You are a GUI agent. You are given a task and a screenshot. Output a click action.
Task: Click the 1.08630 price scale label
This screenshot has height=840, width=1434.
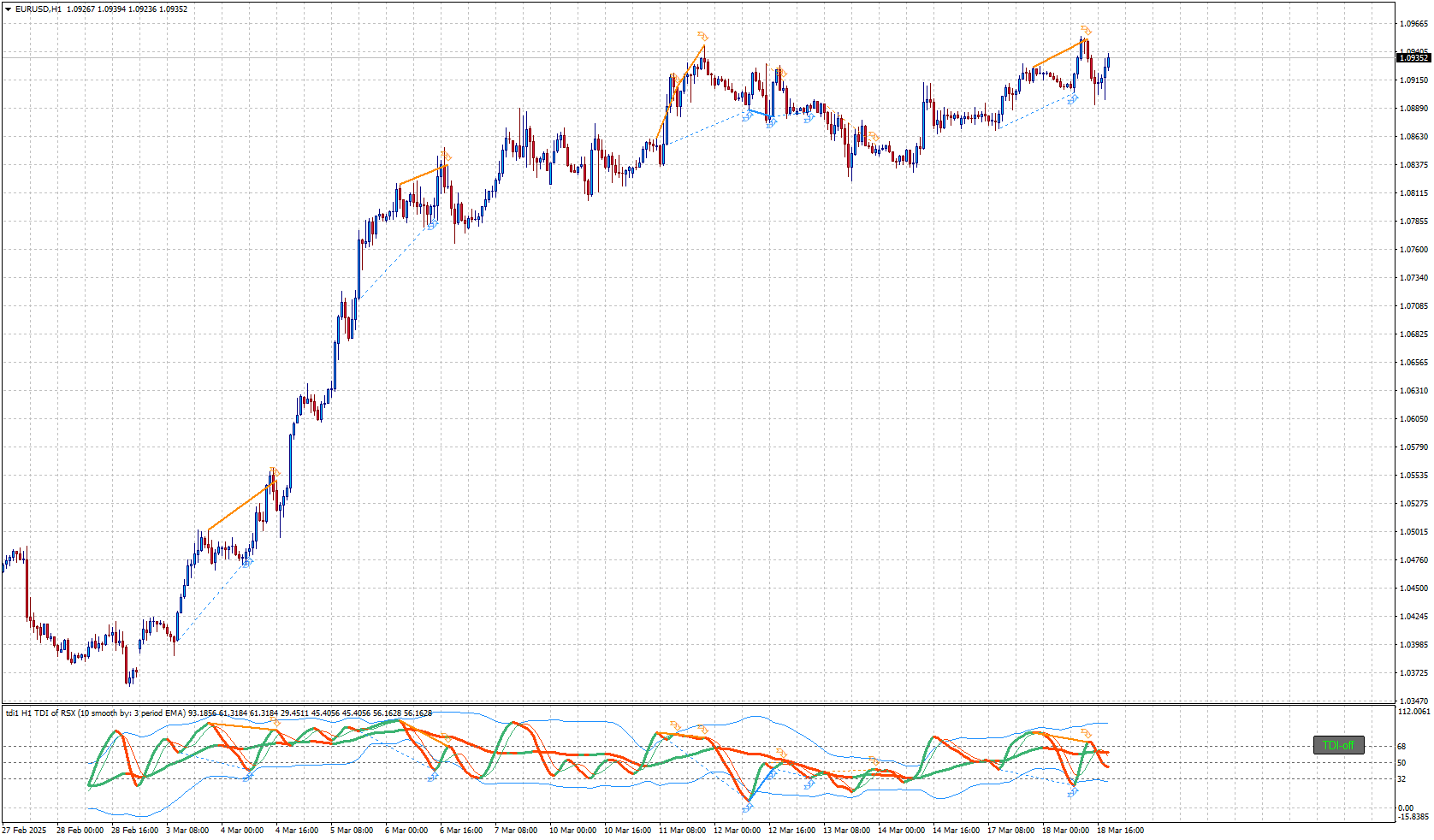(x=1413, y=137)
